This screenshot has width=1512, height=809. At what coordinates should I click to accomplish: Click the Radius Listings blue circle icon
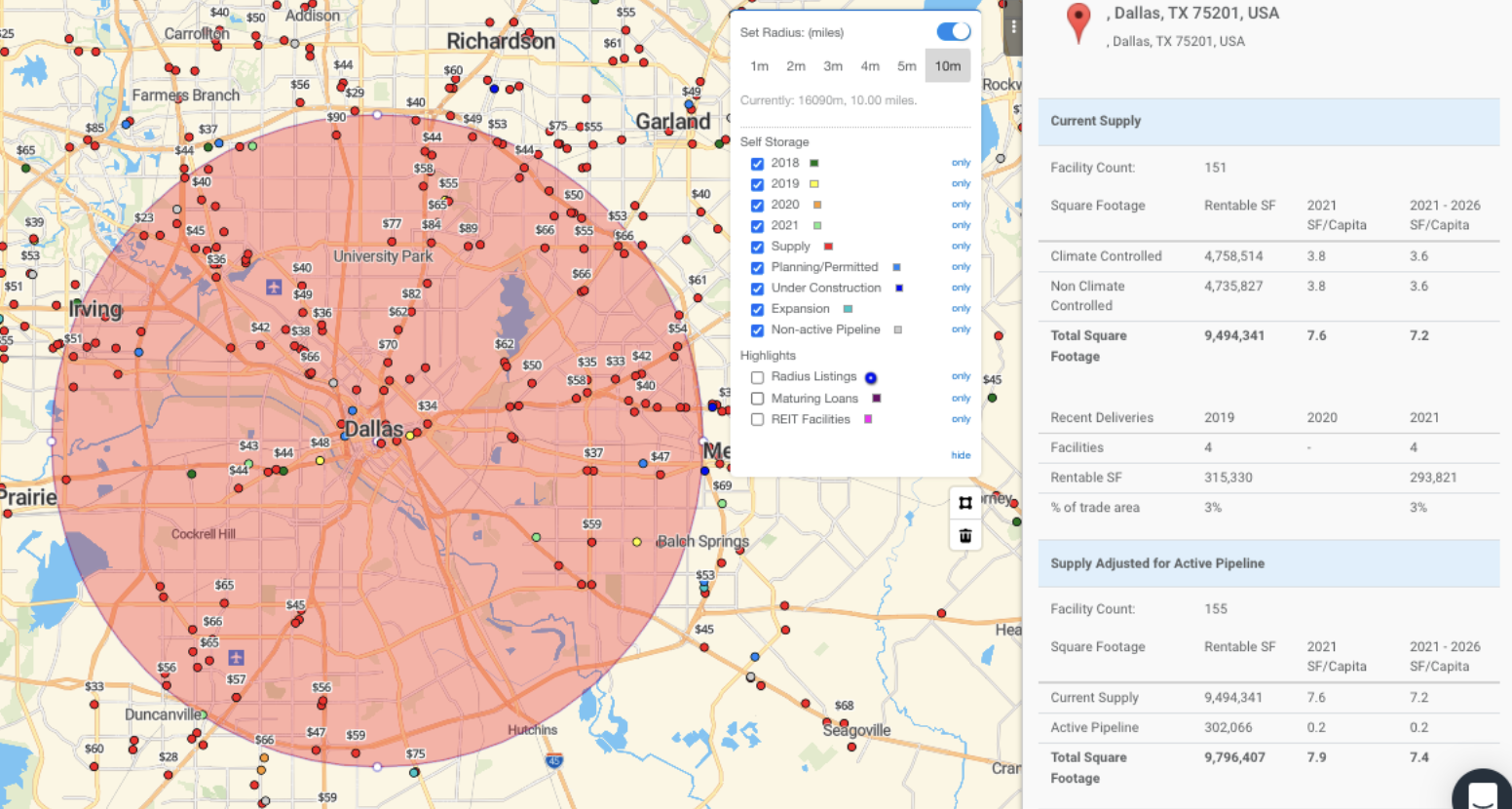871,378
